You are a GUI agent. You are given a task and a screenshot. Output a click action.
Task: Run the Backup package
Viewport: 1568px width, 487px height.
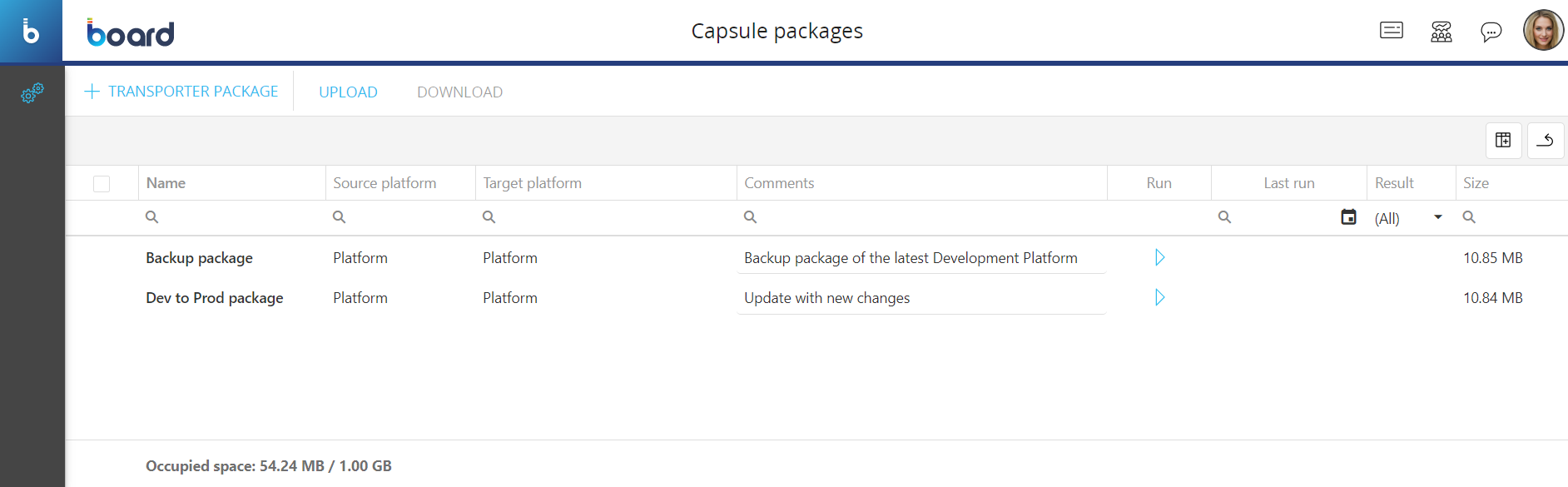point(1159,257)
